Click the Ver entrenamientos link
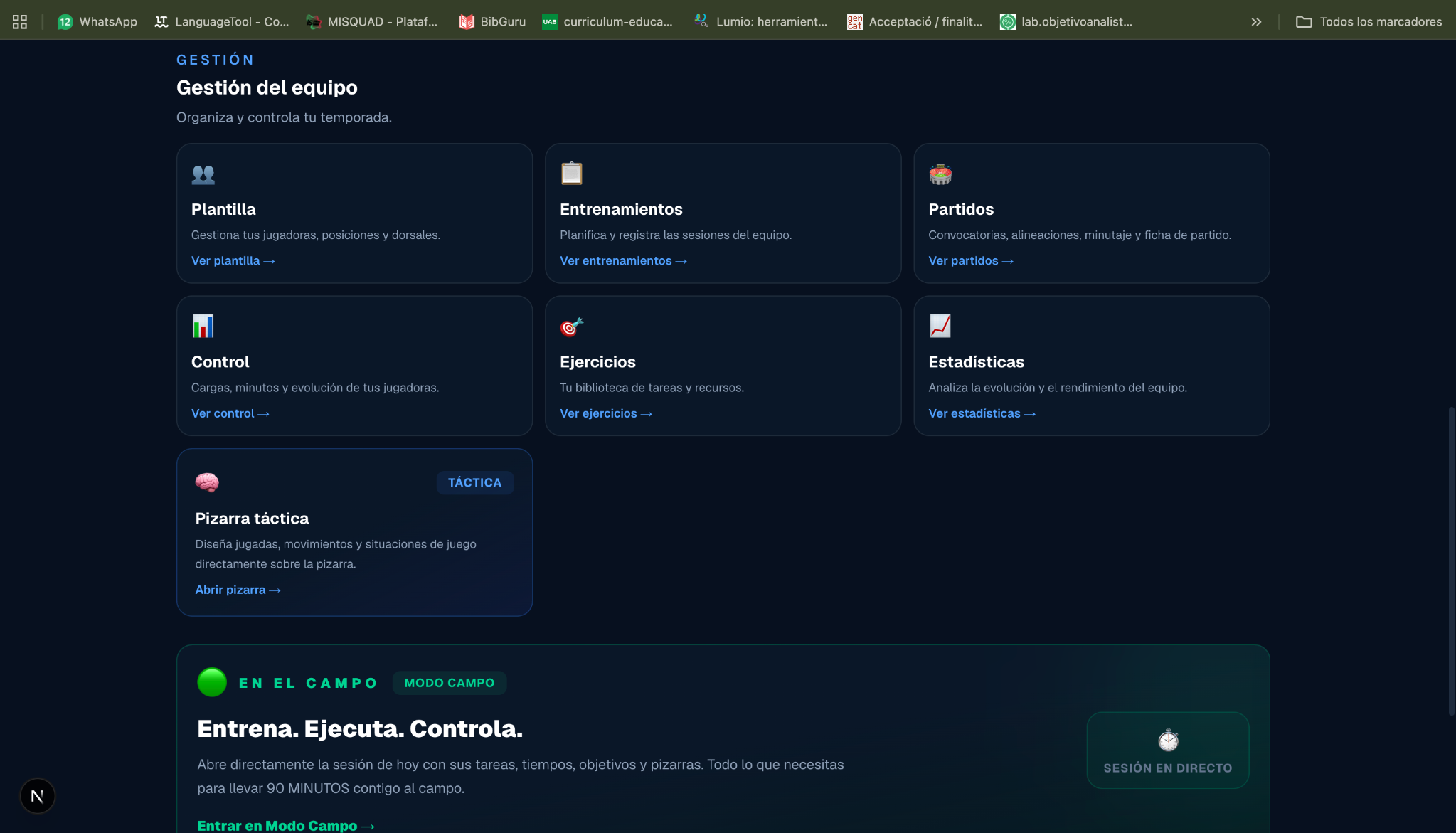The width and height of the screenshot is (1456, 833). point(623,260)
